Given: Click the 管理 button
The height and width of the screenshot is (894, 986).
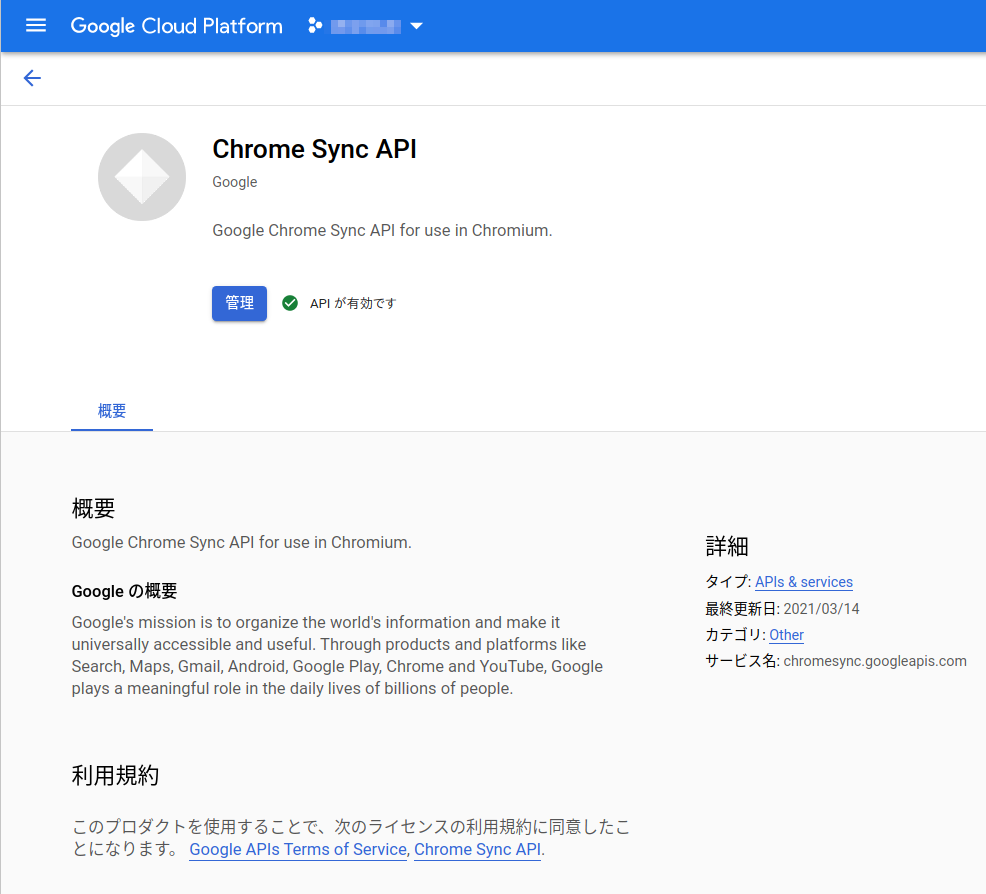Looking at the screenshot, I should click(239, 303).
